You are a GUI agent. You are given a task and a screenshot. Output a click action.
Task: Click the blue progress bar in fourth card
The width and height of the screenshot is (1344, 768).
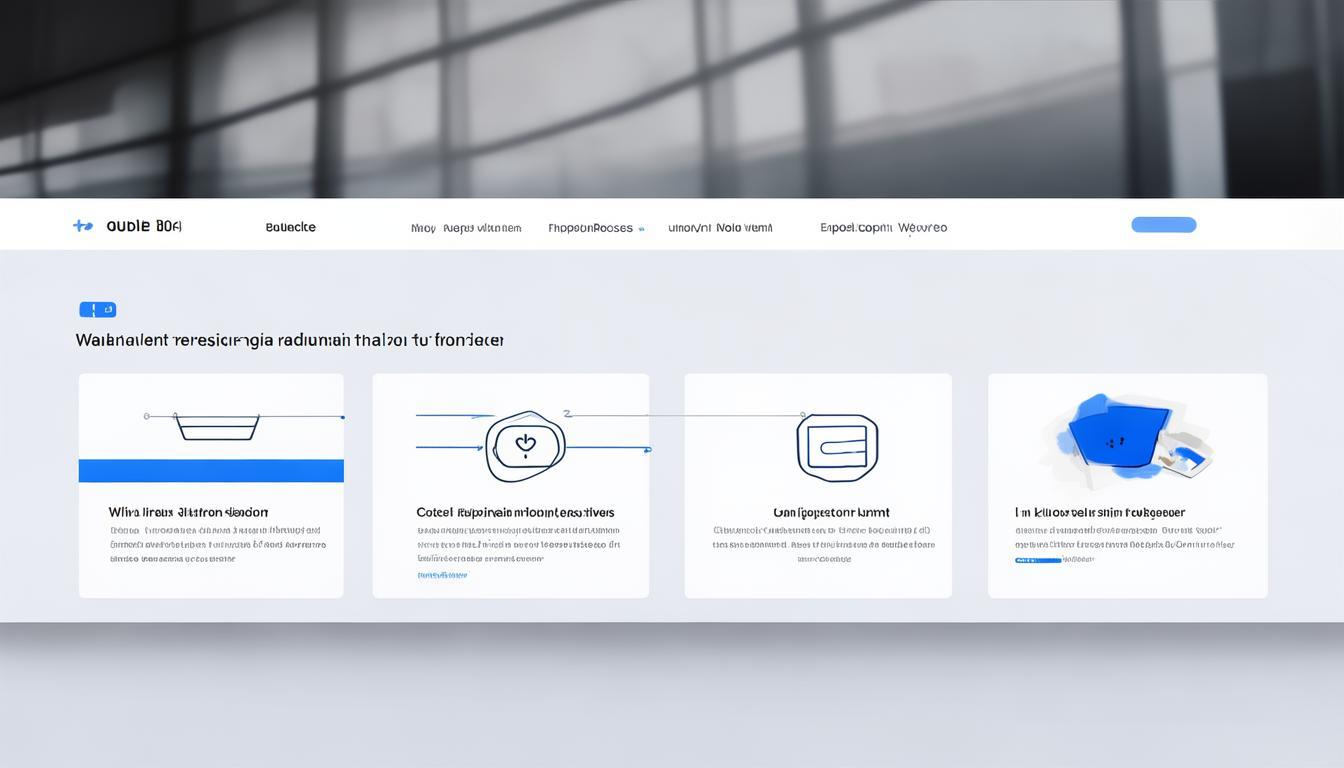tap(1038, 560)
